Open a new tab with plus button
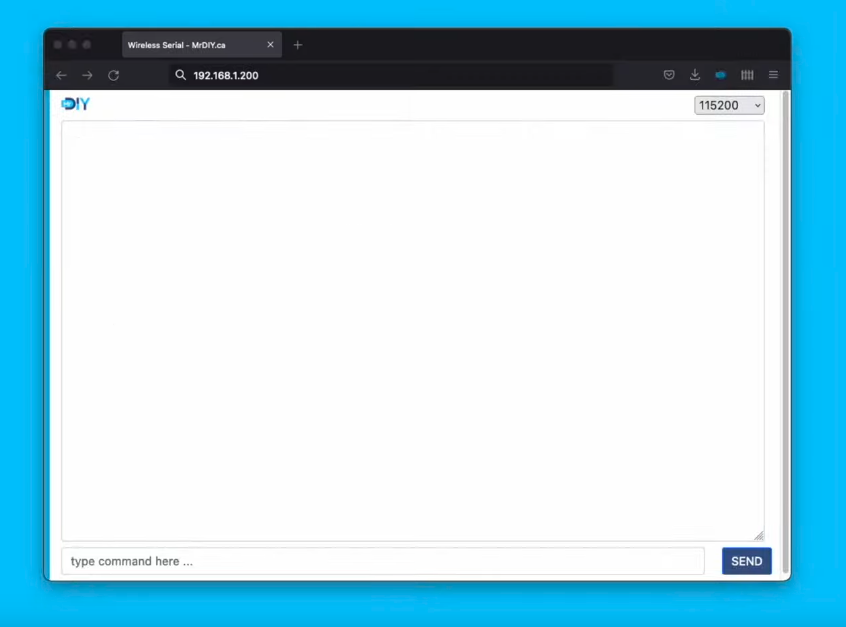Viewport: 846px width, 627px height. point(298,45)
